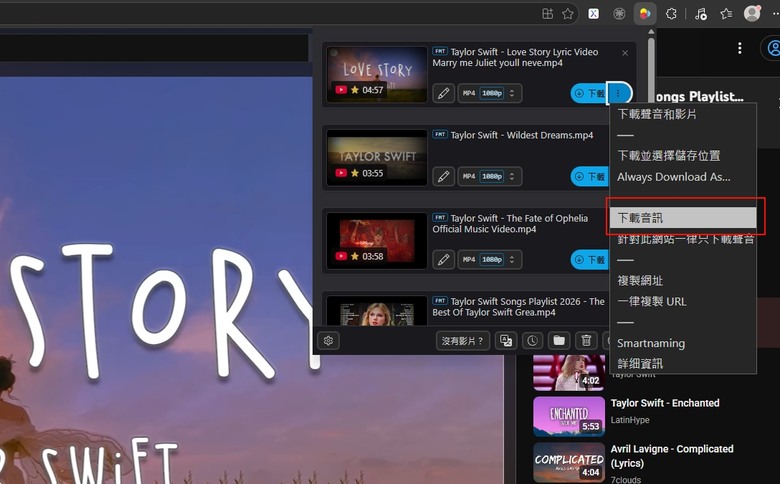Choose Always Download As... option

pos(682,177)
